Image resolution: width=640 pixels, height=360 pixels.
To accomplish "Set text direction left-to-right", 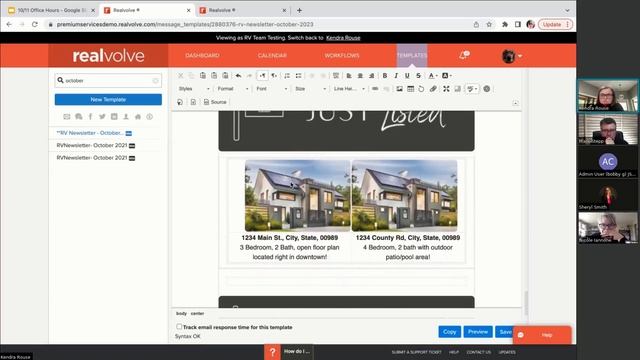I will 262,76.
